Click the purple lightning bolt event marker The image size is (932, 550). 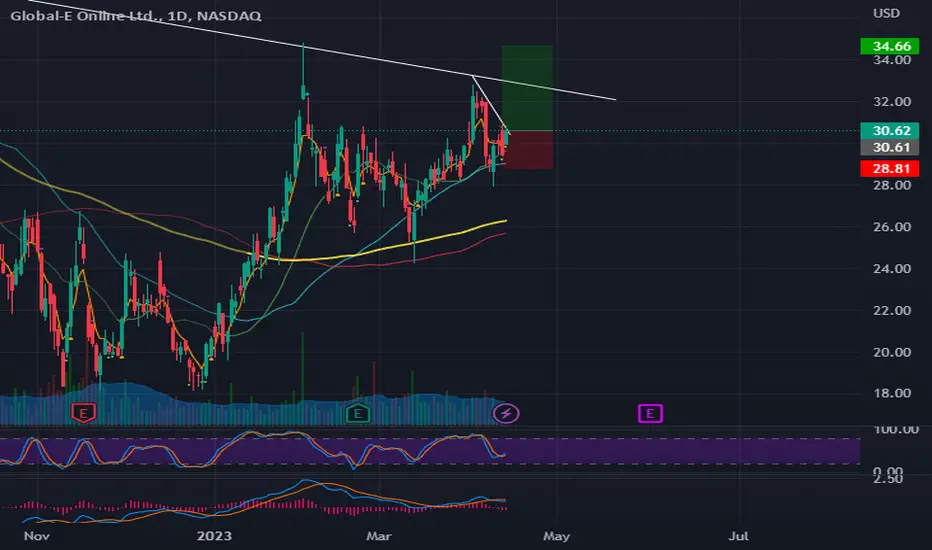(x=506, y=413)
